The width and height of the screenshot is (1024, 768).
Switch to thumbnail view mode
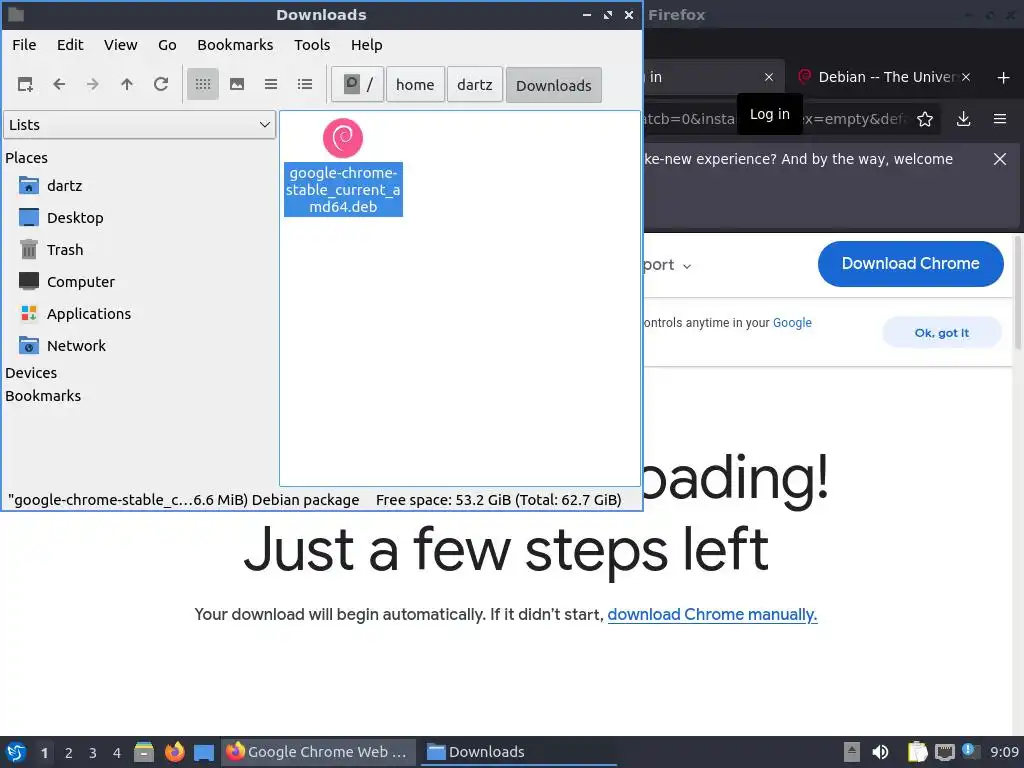[x=237, y=84]
